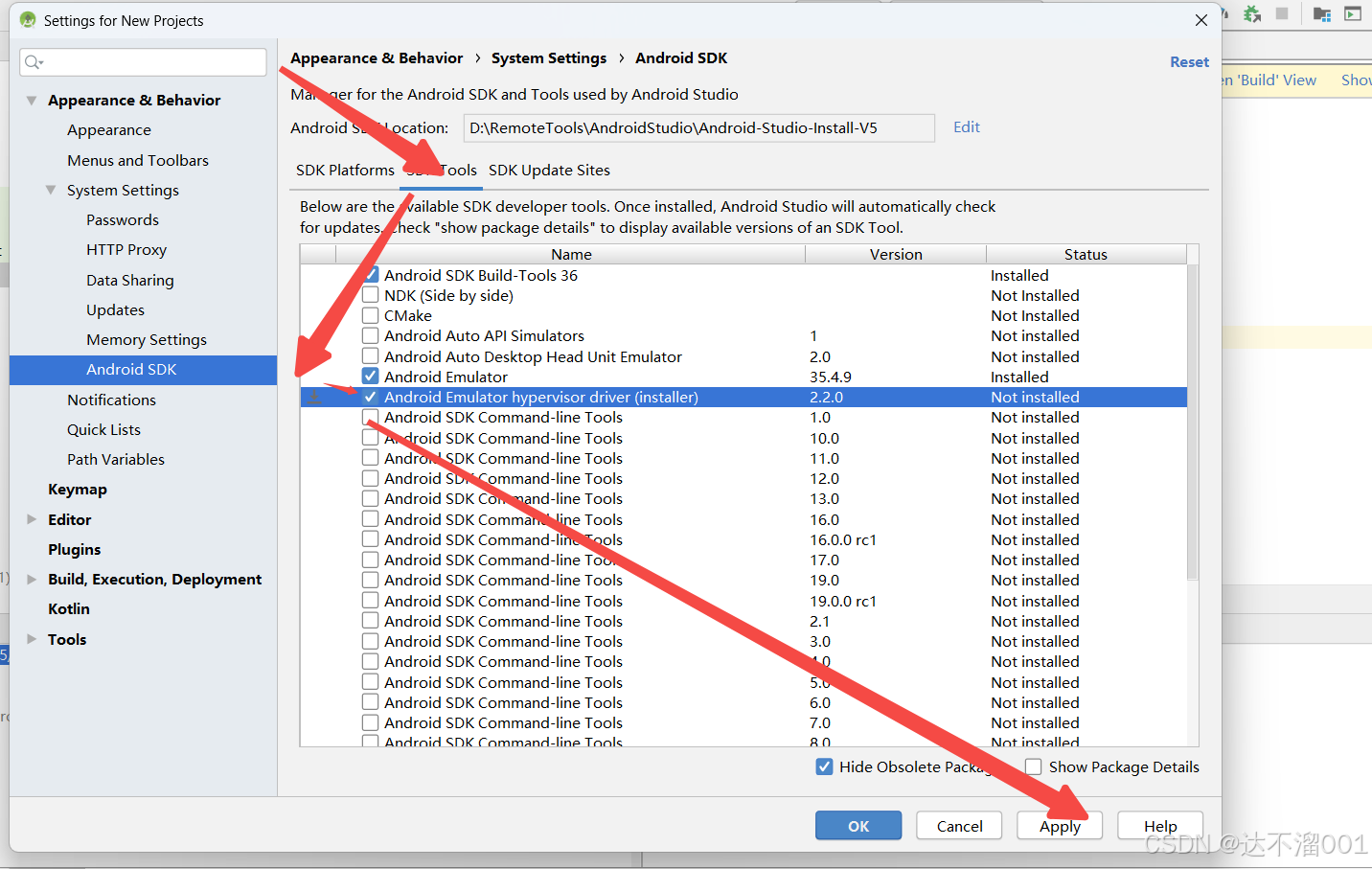Click the Android Studio logo in the dialog title bar
1372x869 pixels.
coord(28,20)
